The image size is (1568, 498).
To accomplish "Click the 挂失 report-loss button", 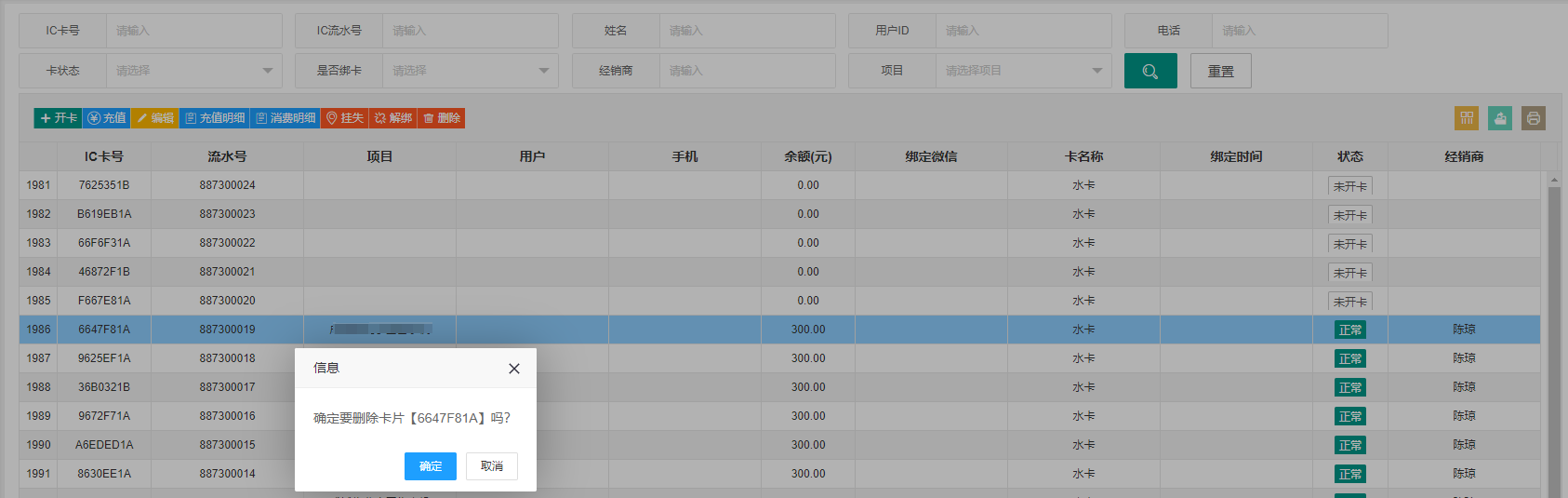I will click(x=345, y=118).
